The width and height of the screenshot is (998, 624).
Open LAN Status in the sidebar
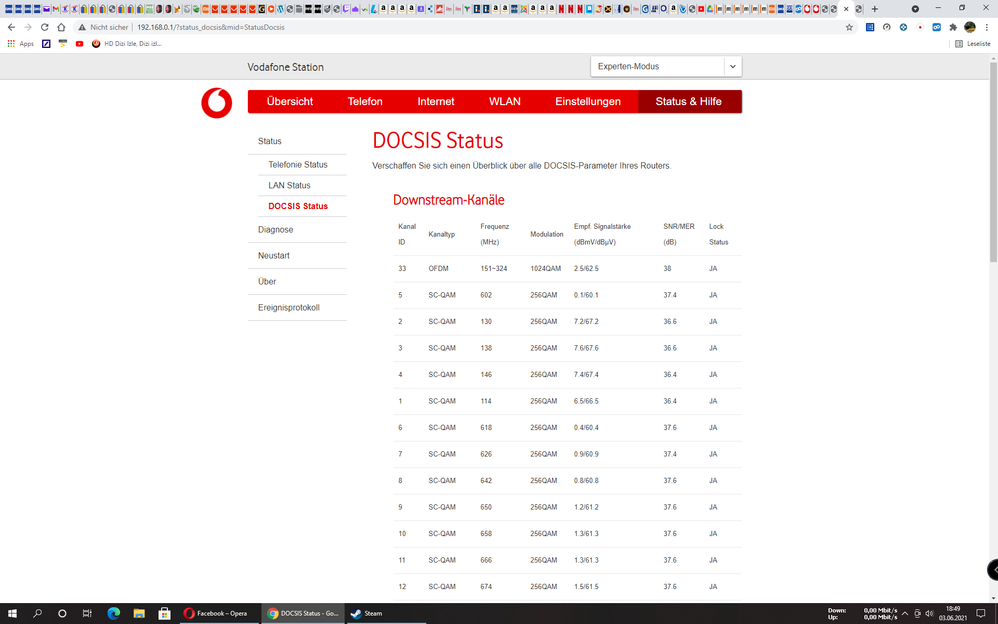point(289,185)
